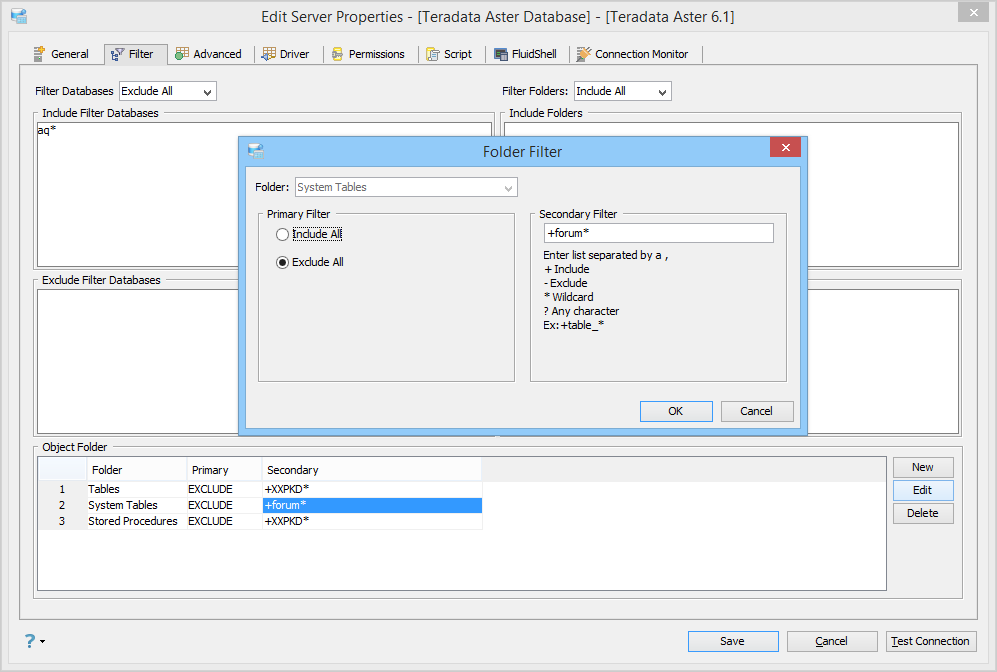The image size is (997, 672).
Task: Click the Permissions tab icon
Action: [338, 54]
